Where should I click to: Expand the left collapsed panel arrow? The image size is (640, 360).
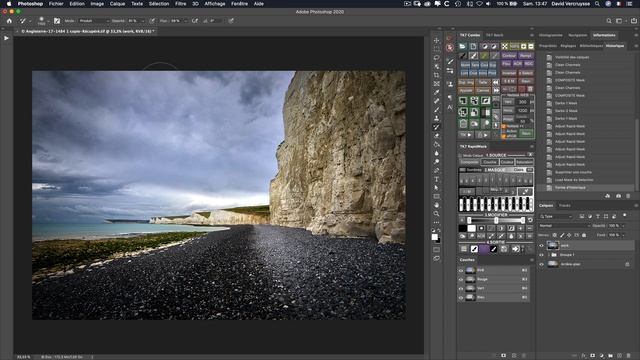click(x=6, y=38)
